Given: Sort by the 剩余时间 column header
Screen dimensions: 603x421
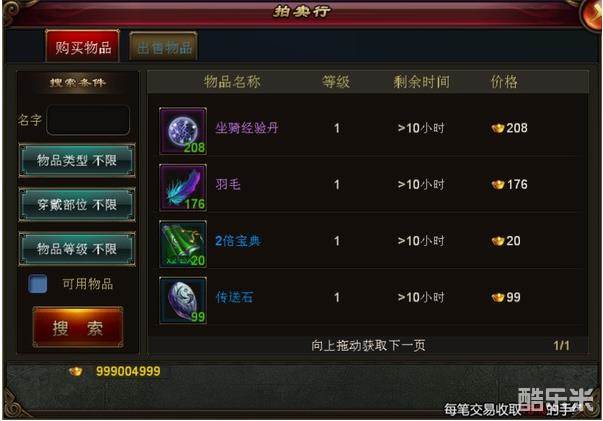Looking at the screenshot, I should pyautogui.click(x=421, y=82).
